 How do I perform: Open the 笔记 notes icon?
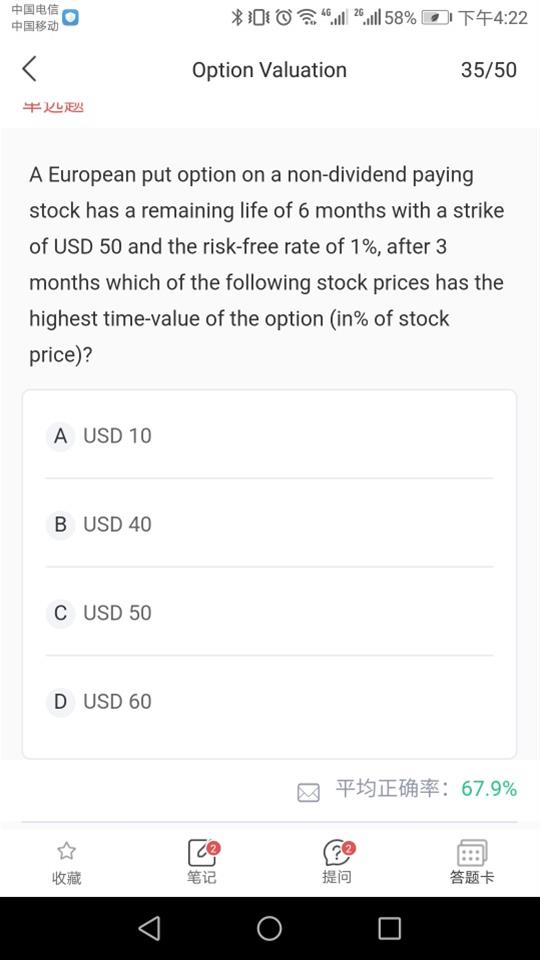[202, 852]
